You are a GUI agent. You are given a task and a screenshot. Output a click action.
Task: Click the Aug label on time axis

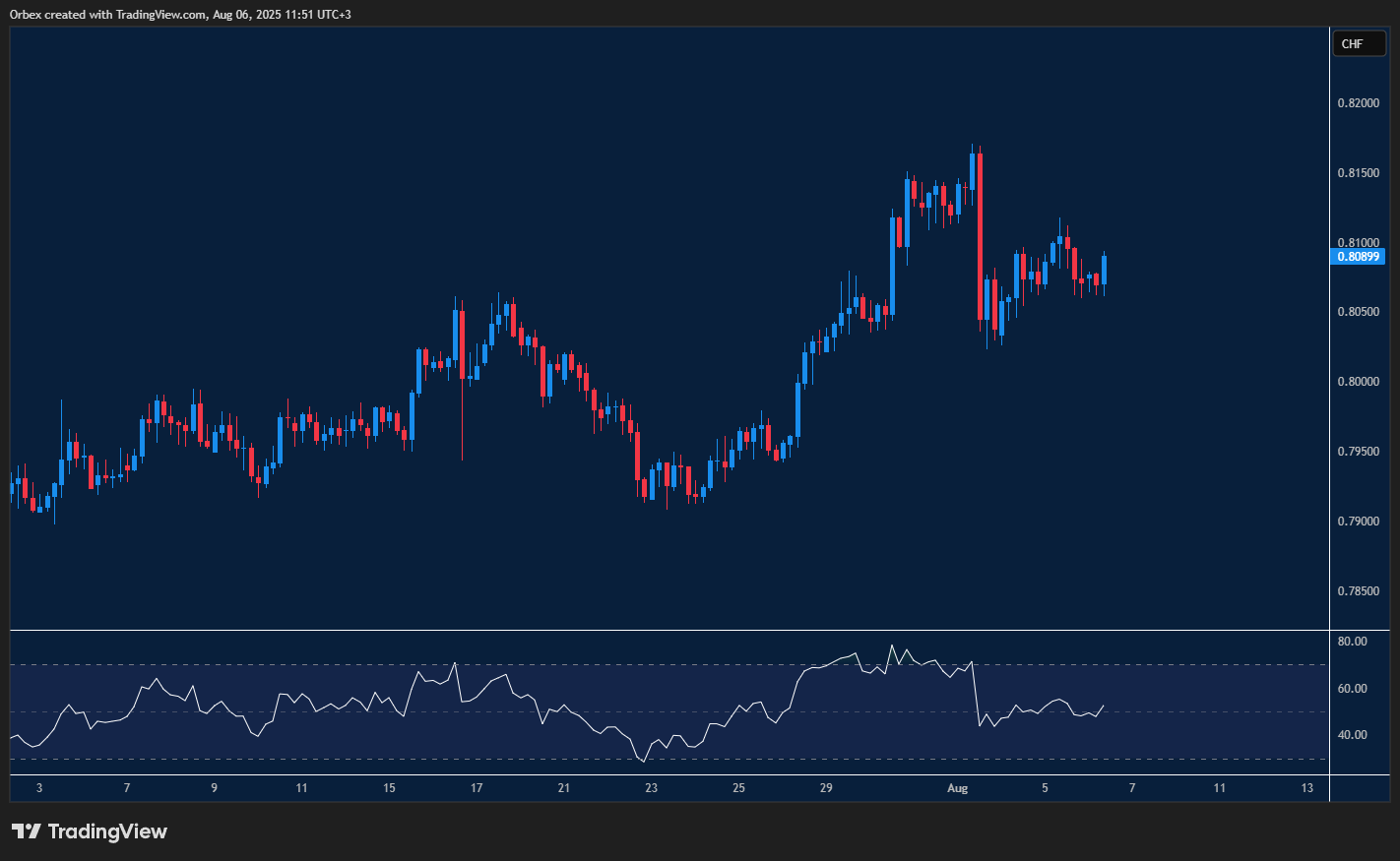point(957,788)
